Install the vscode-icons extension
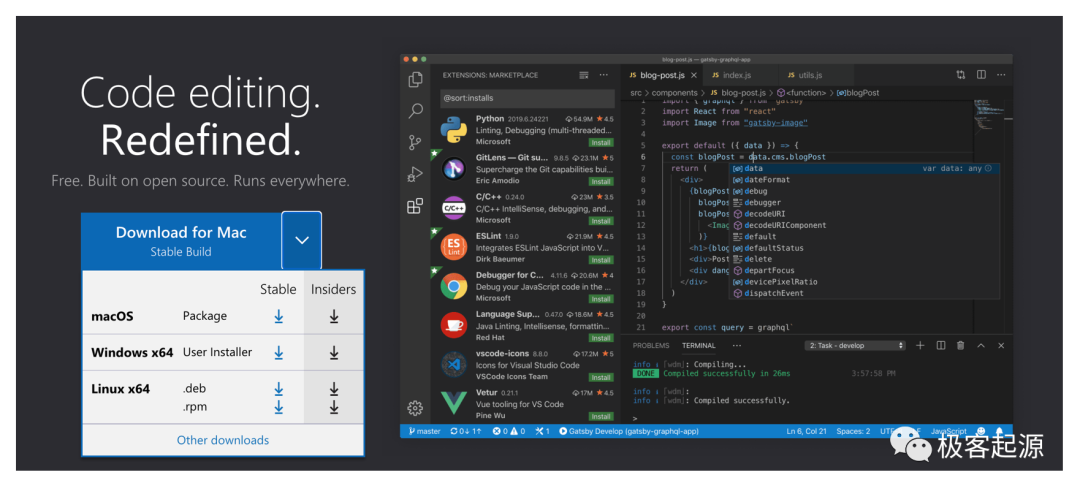 point(601,378)
